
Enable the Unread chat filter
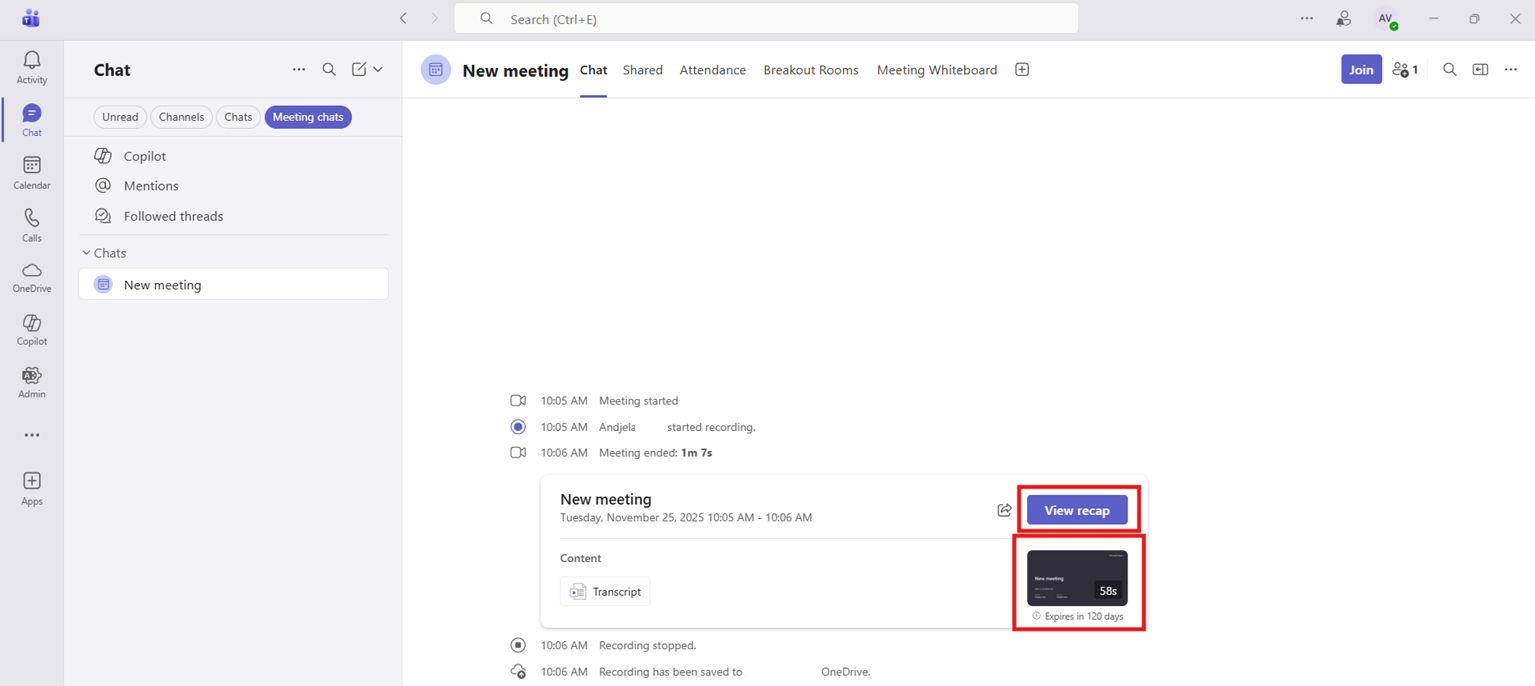119,116
